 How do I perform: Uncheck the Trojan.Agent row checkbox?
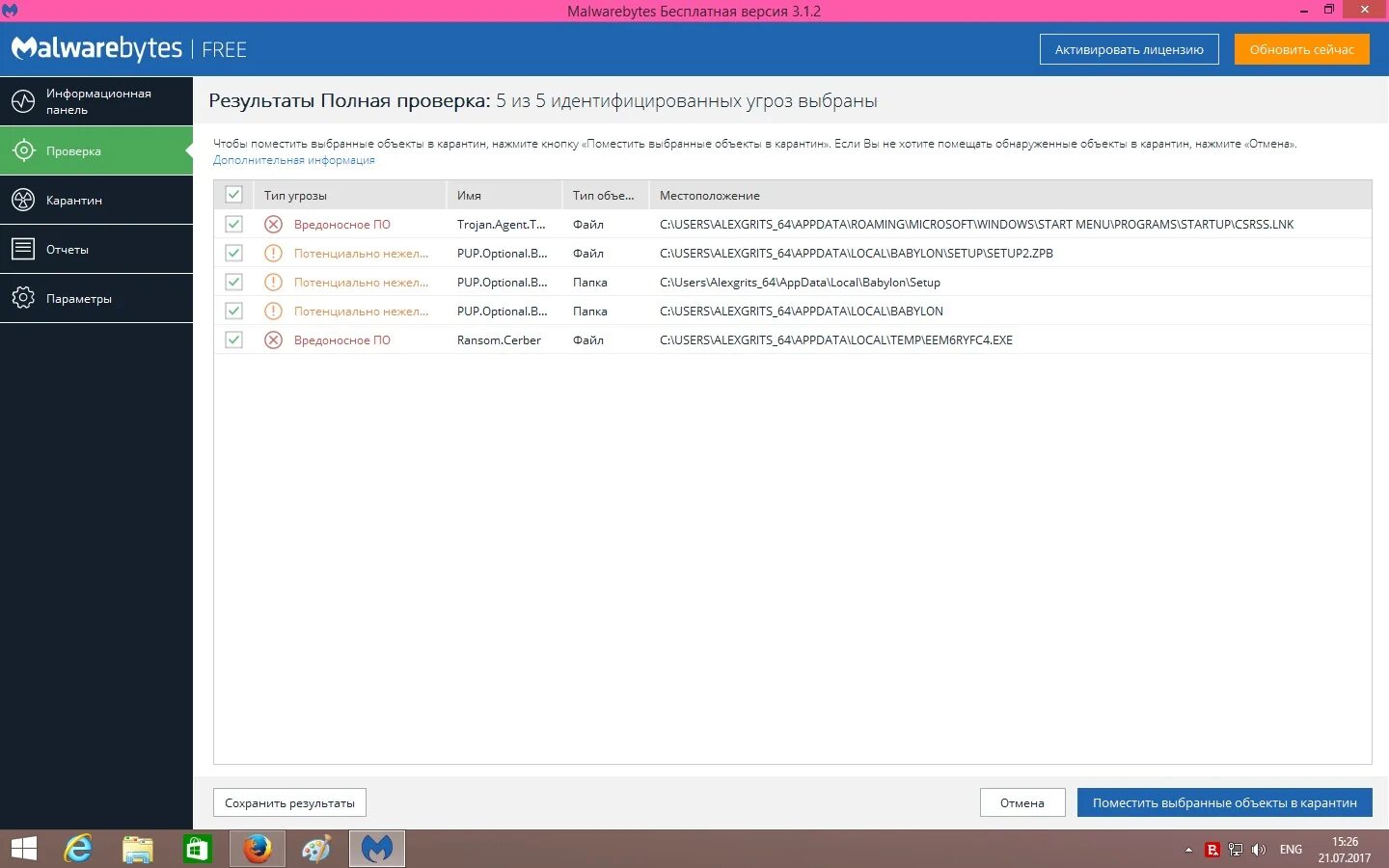click(x=233, y=224)
